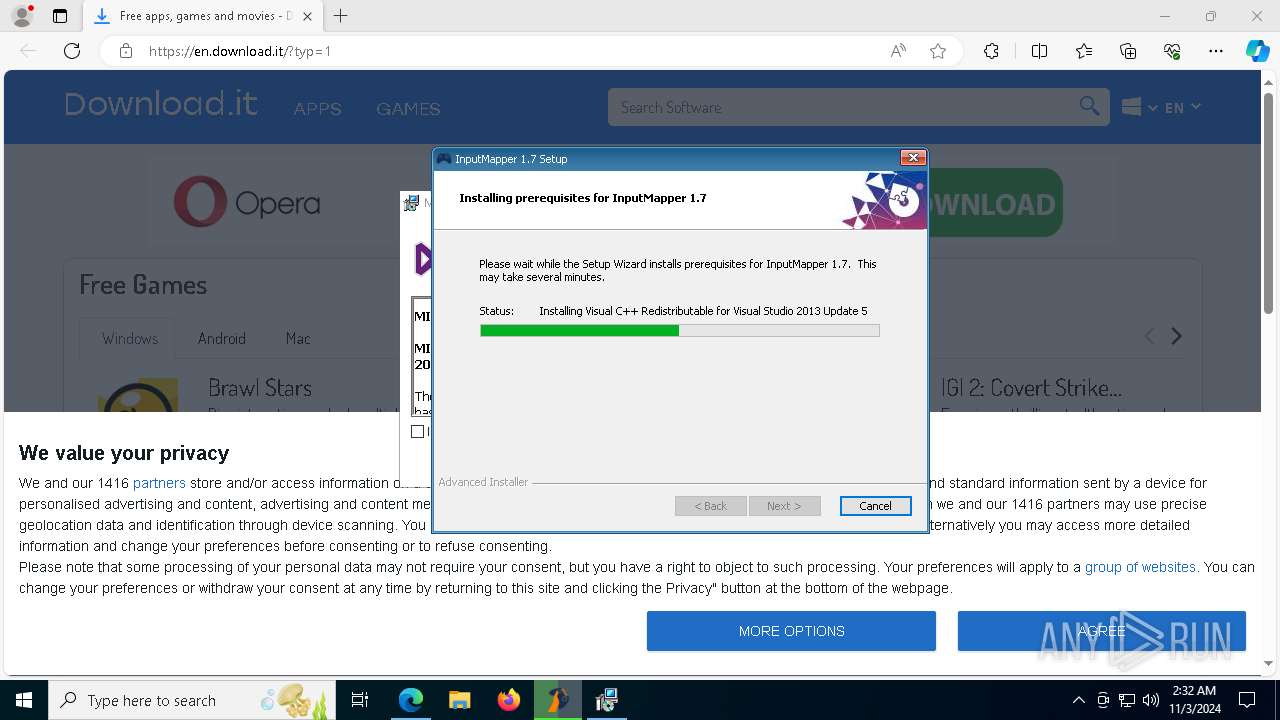Refresh the browser page

click(x=72, y=51)
